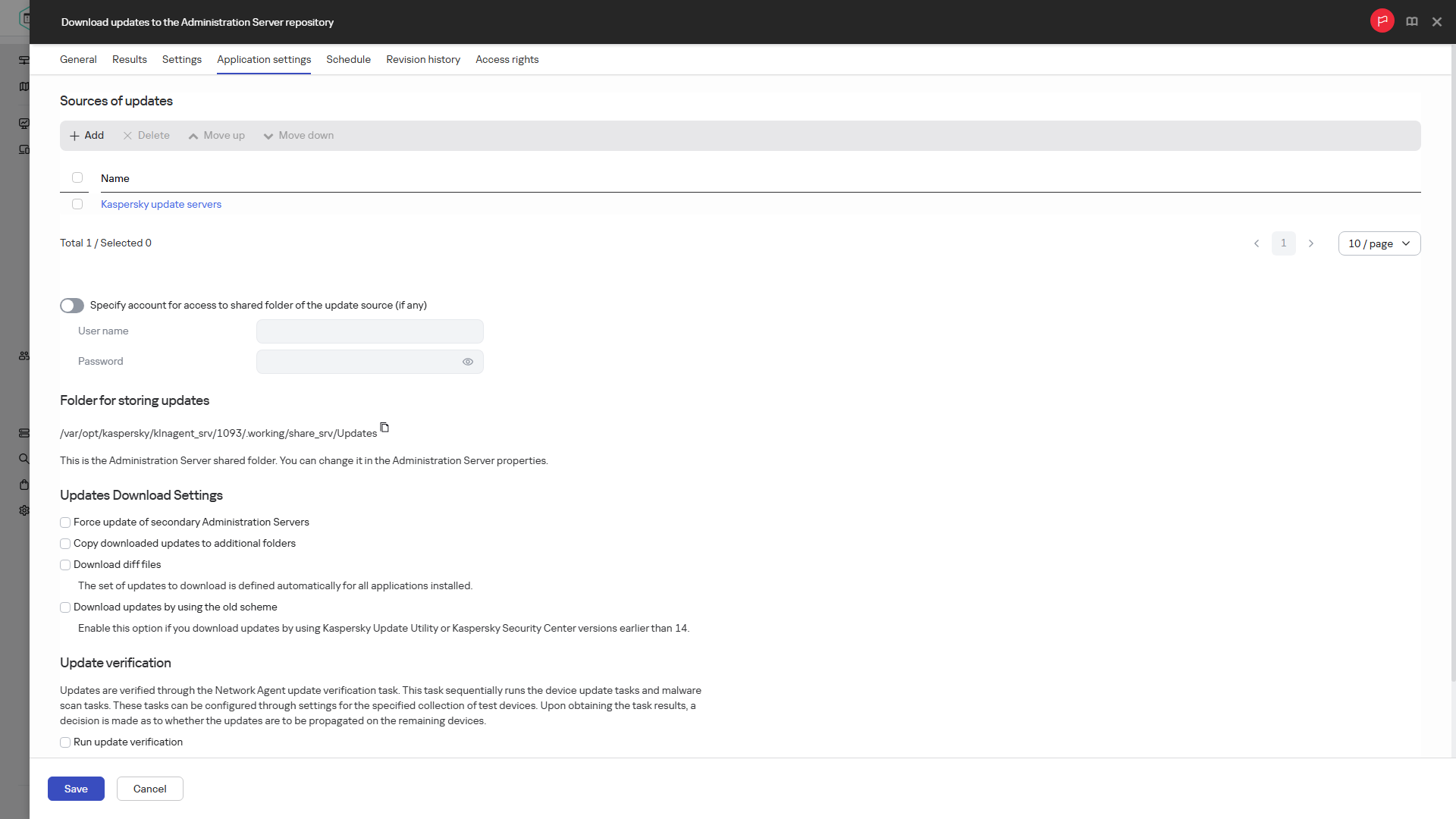Enable the specify account toggle switch

72,306
